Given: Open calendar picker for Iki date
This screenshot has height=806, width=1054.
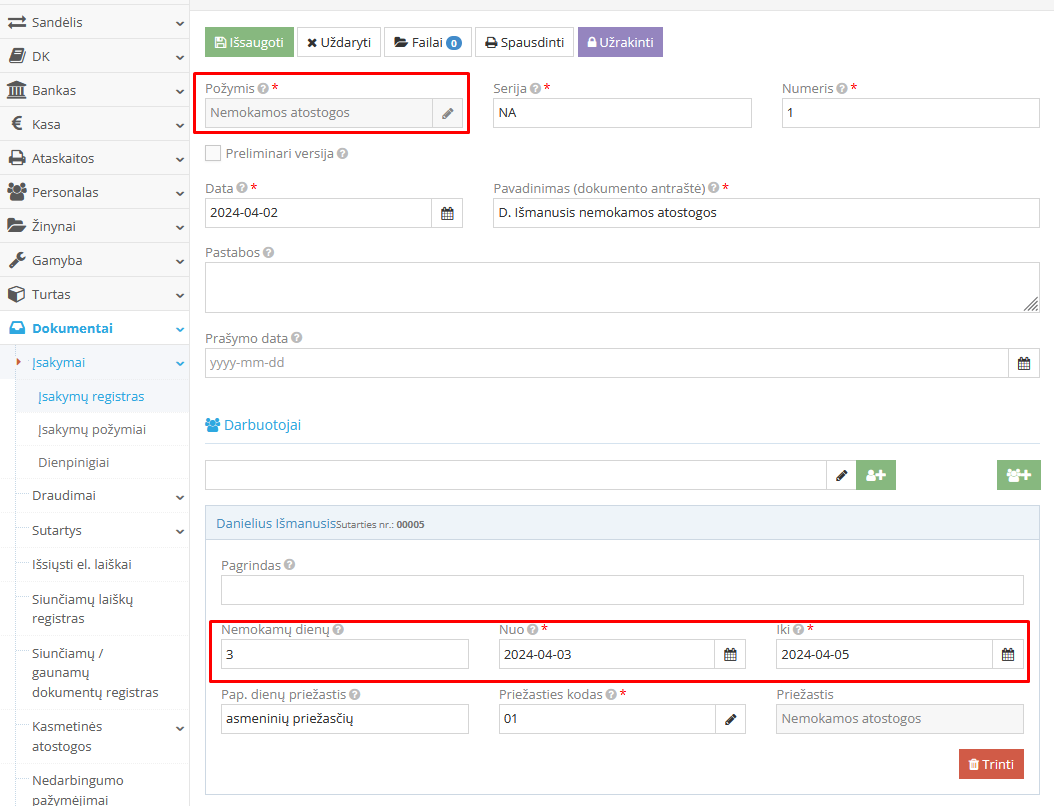Looking at the screenshot, I should click(x=1008, y=655).
